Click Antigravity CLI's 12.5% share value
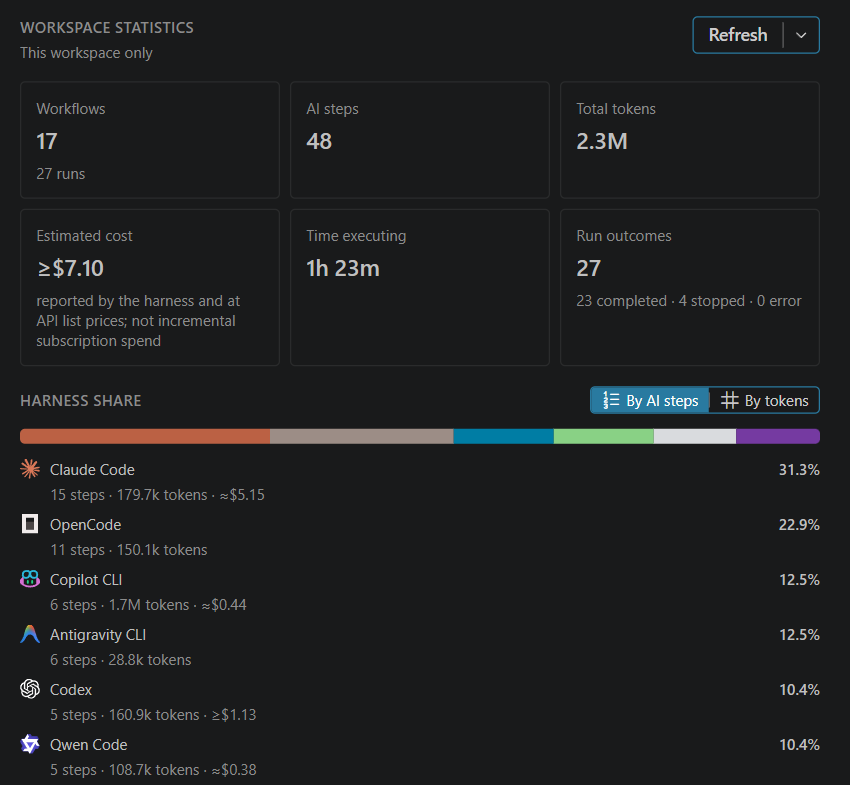 pos(799,635)
